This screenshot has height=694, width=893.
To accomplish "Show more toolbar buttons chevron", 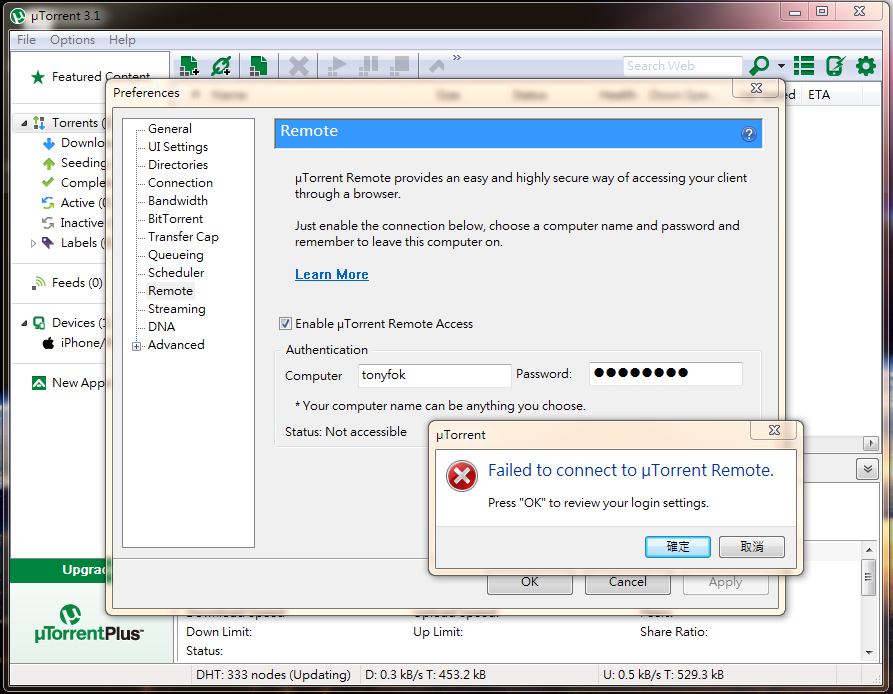I will tap(457, 58).
